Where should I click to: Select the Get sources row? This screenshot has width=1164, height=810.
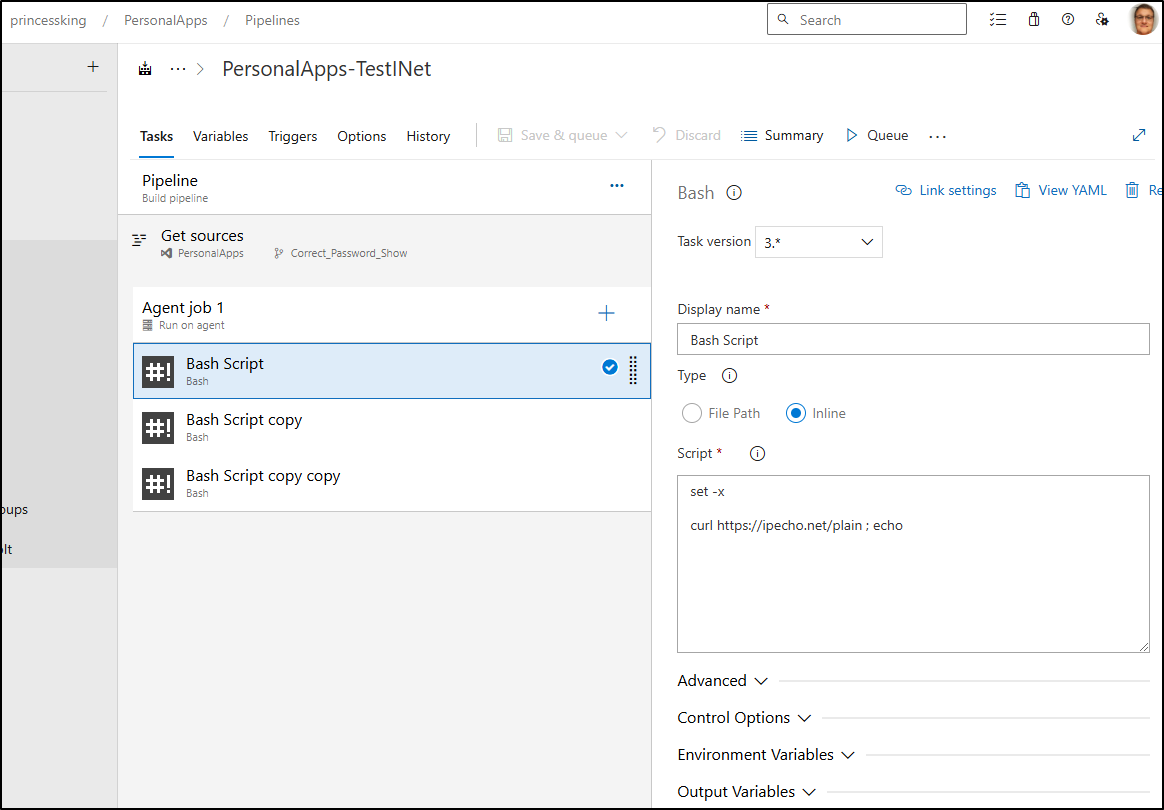point(385,244)
